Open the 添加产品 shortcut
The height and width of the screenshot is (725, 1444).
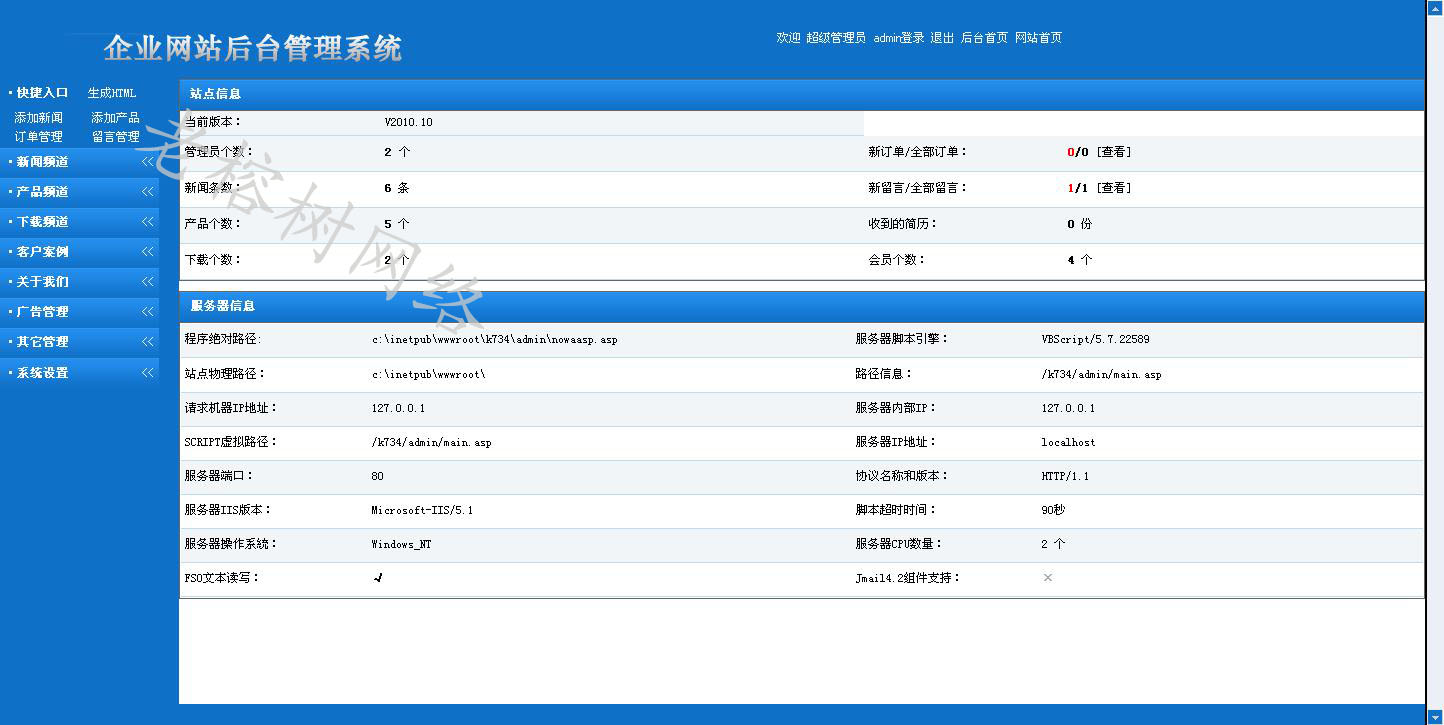[115, 118]
